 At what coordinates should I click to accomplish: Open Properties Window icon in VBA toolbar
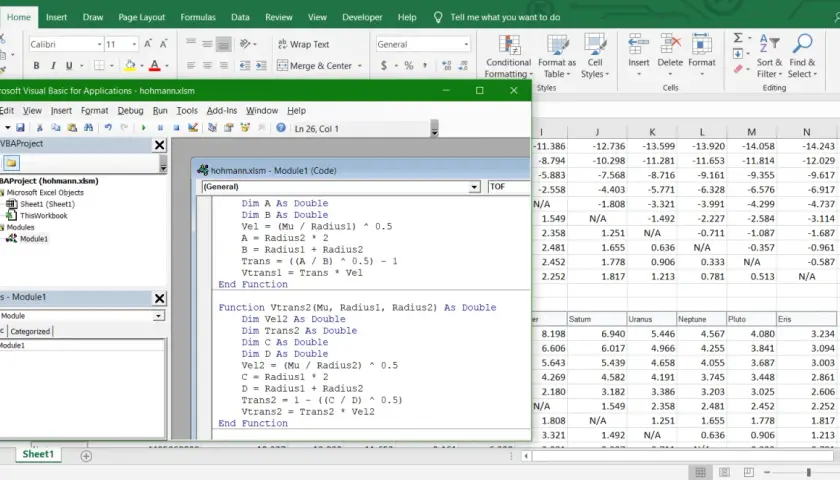click(x=229, y=128)
